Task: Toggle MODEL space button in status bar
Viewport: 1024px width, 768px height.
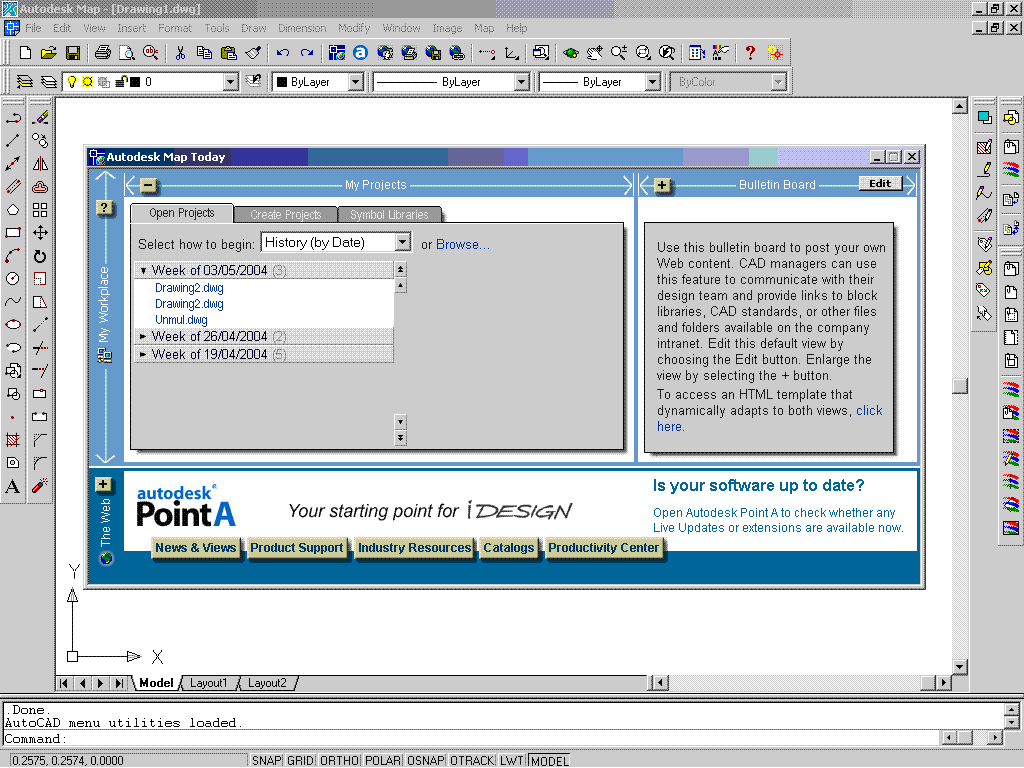Action: pyautogui.click(x=549, y=761)
